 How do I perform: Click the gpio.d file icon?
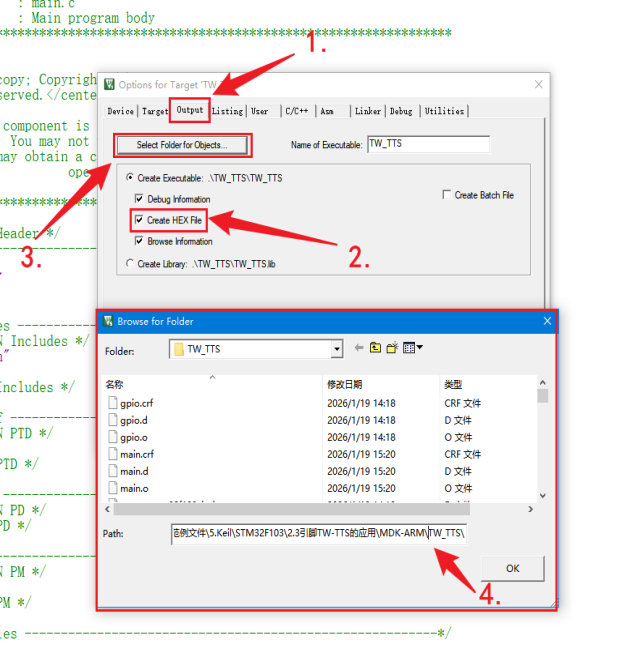[112, 420]
